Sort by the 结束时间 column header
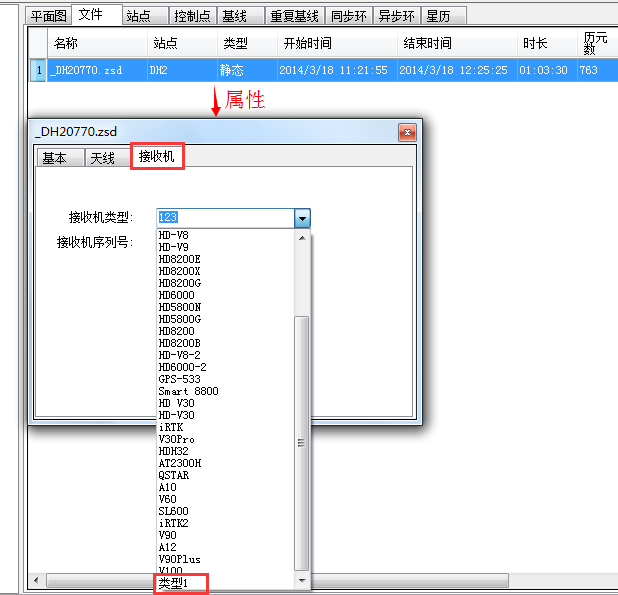The image size is (618, 595). [x=457, y=43]
